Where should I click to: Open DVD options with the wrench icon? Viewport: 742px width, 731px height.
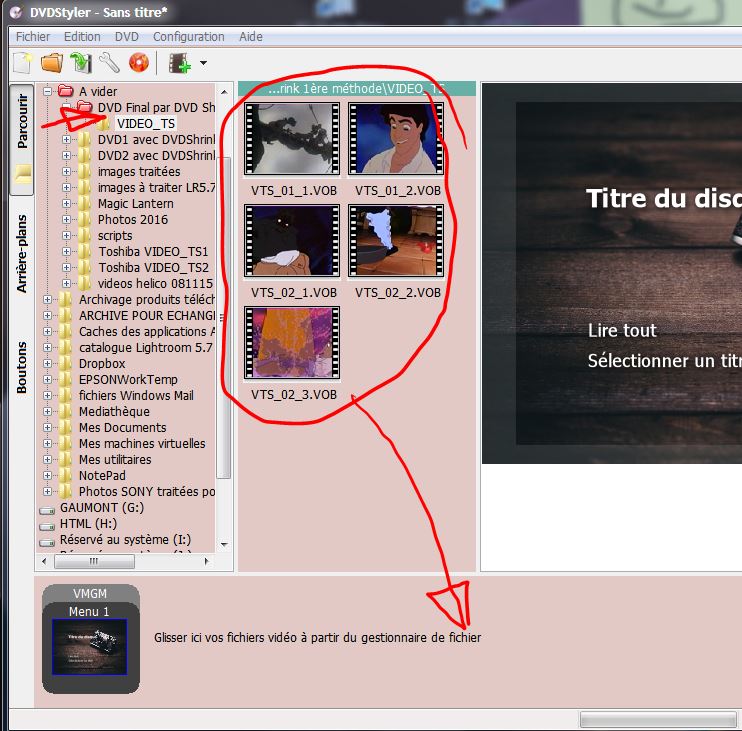click(x=109, y=63)
